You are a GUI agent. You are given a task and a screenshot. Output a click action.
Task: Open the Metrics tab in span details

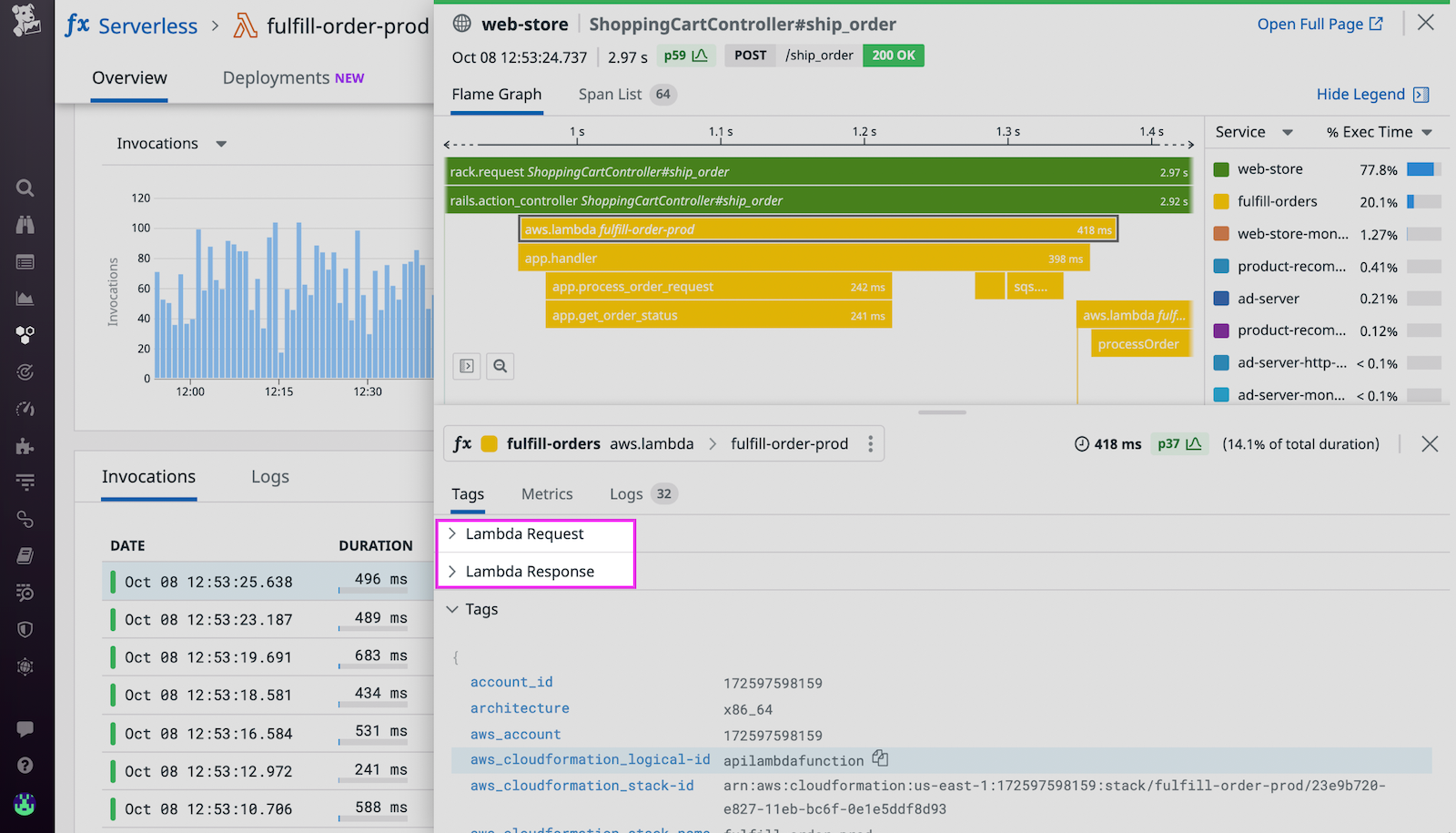point(546,493)
